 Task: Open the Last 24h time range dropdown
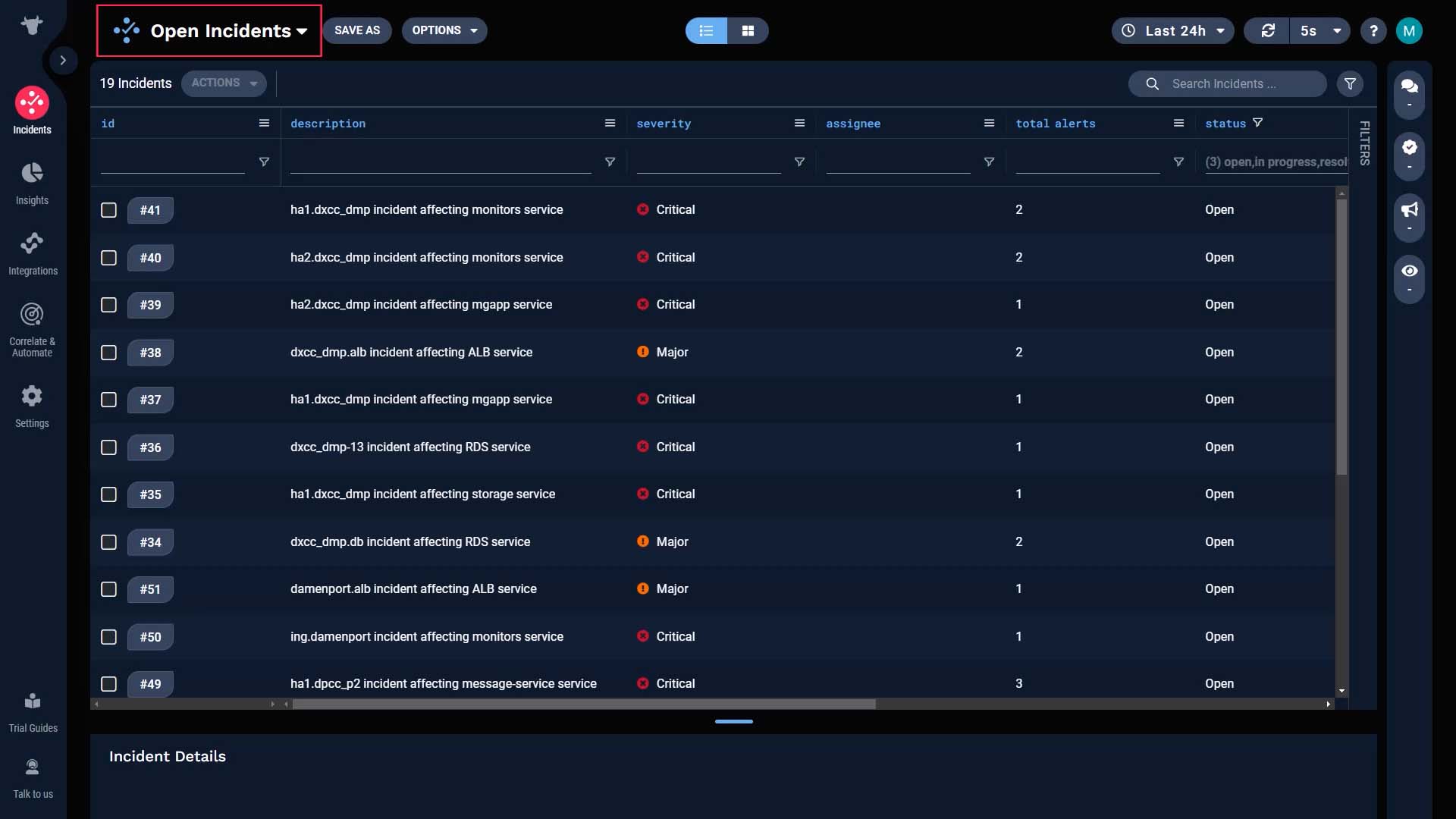1173,30
